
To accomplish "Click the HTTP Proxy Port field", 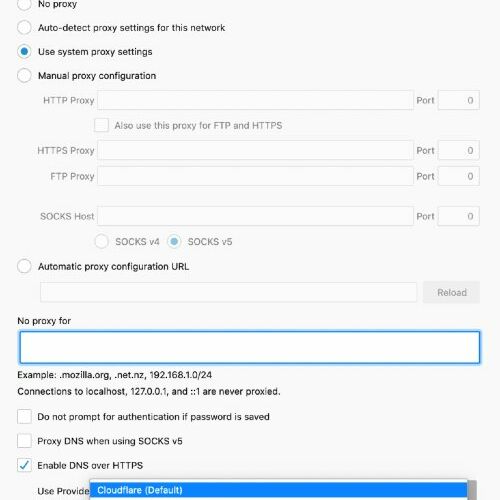I will click(x=459, y=100).
